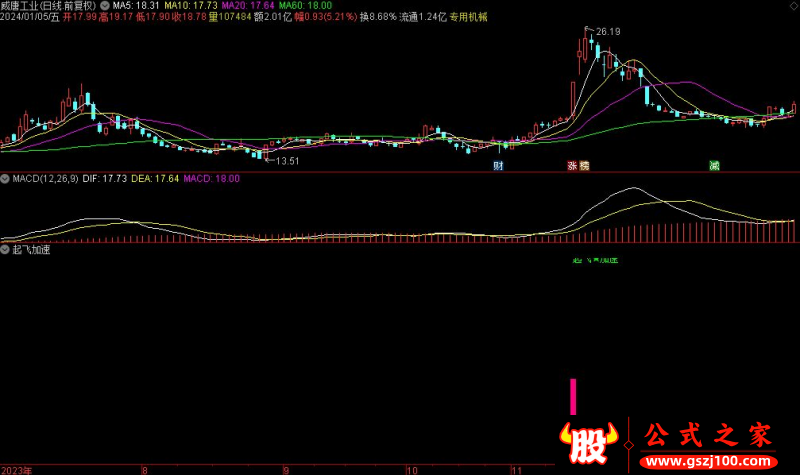The width and height of the screenshot is (800, 475).
Task: Click the float shares 流通1.24亿
Action: (x=423, y=17)
